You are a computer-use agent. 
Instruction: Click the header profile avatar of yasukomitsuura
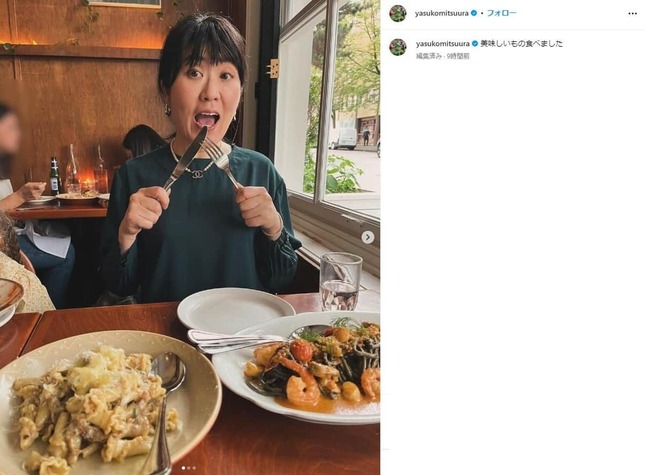click(x=398, y=14)
